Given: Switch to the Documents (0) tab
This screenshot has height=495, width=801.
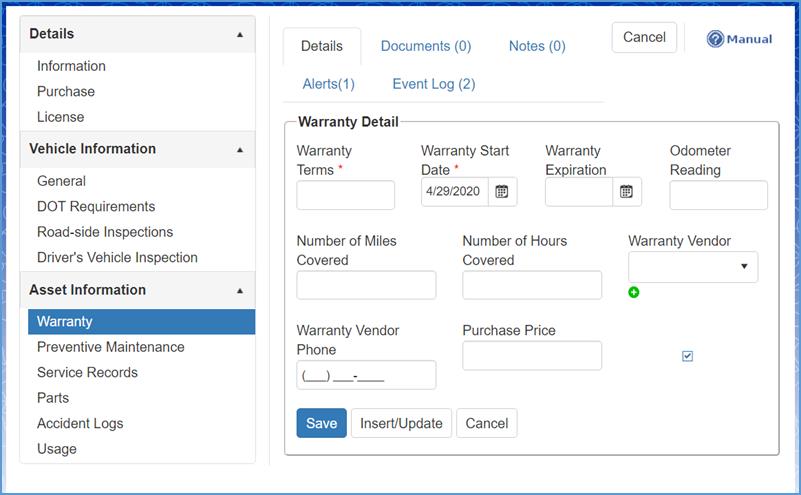Looking at the screenshot, I should 425,46.
